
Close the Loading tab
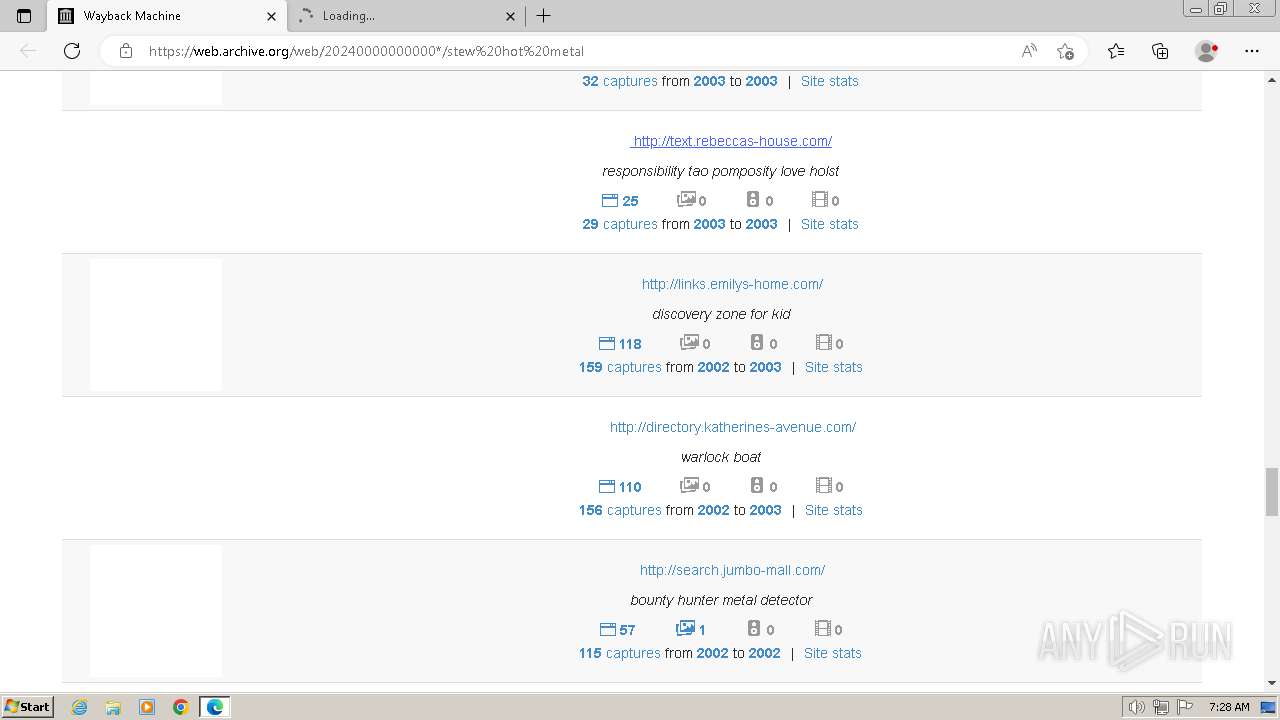510,16
